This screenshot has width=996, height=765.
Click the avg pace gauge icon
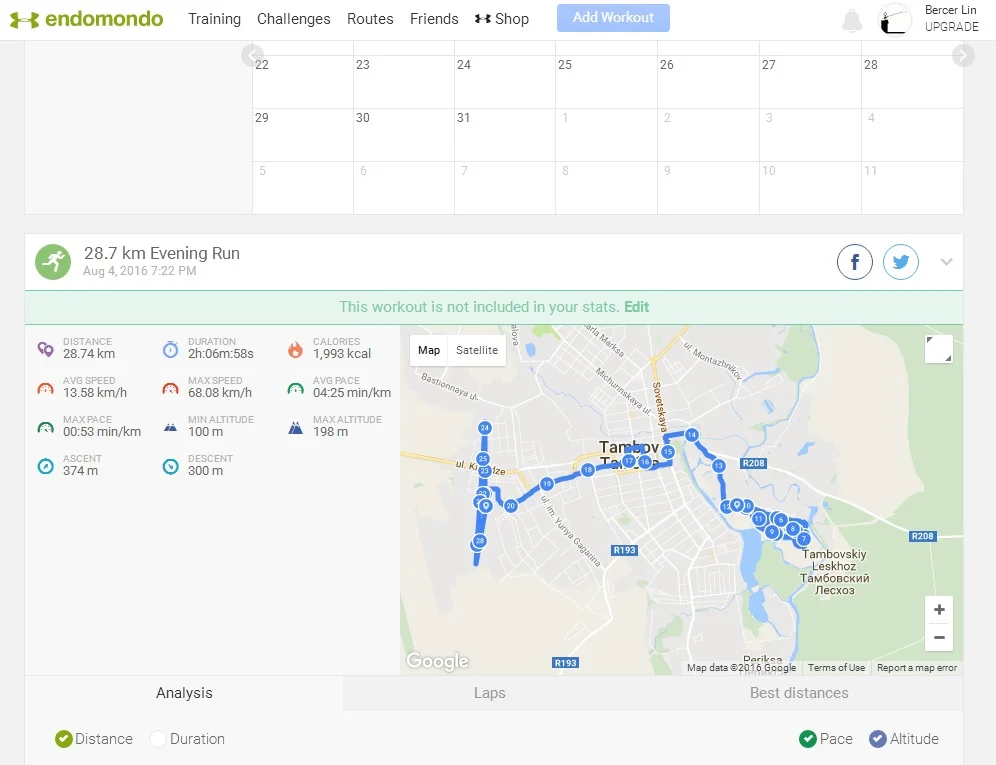pos(295,388)
